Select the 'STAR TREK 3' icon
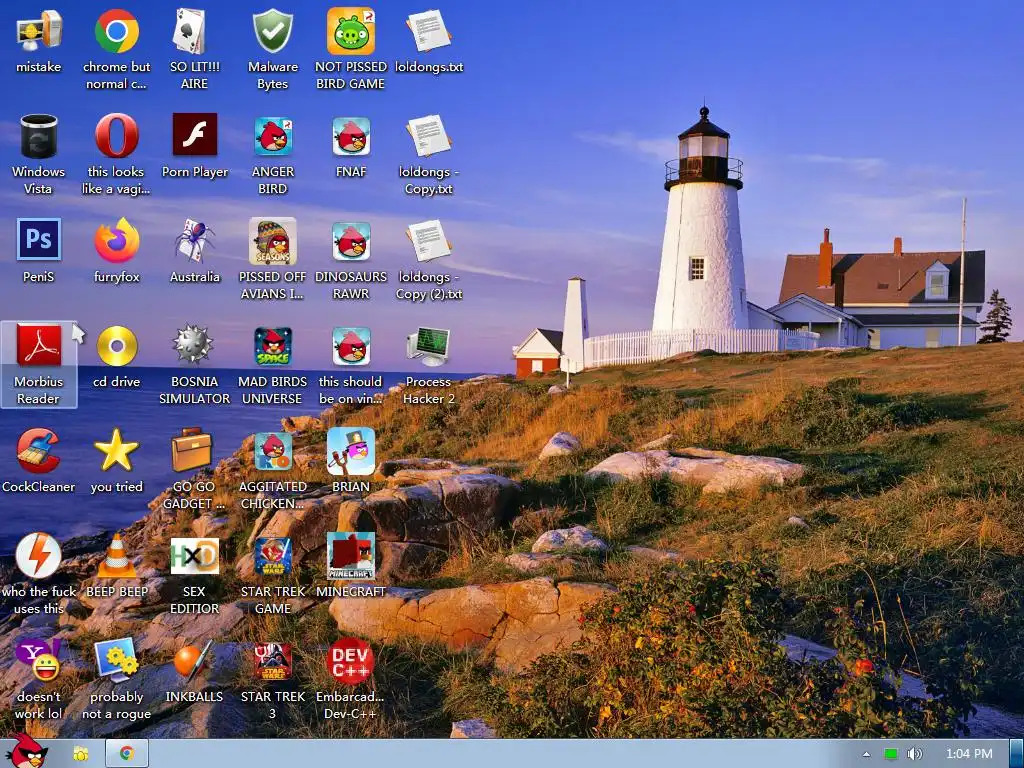1024x768 pixels. (272, 660)
